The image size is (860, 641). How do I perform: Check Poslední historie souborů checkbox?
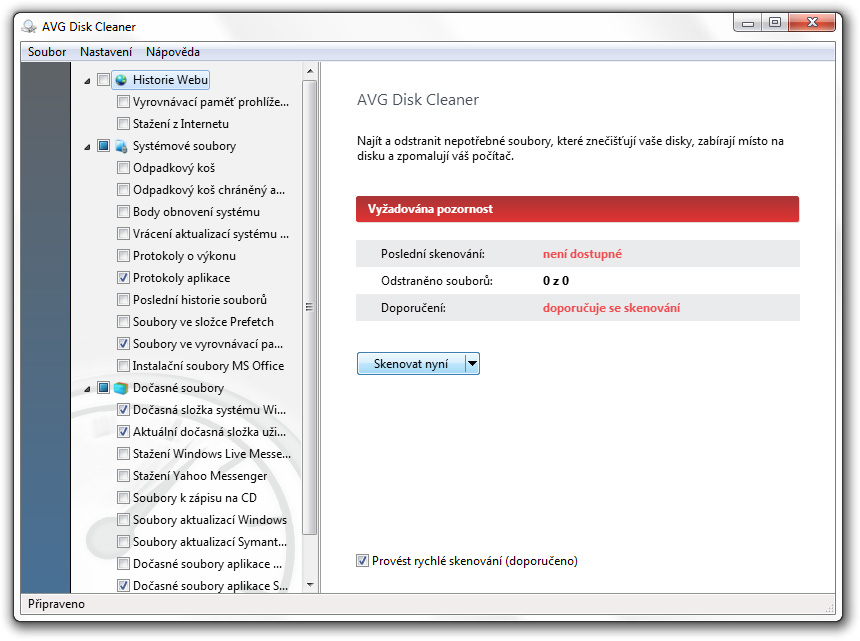pyautogui.click(x=123, y=300)
